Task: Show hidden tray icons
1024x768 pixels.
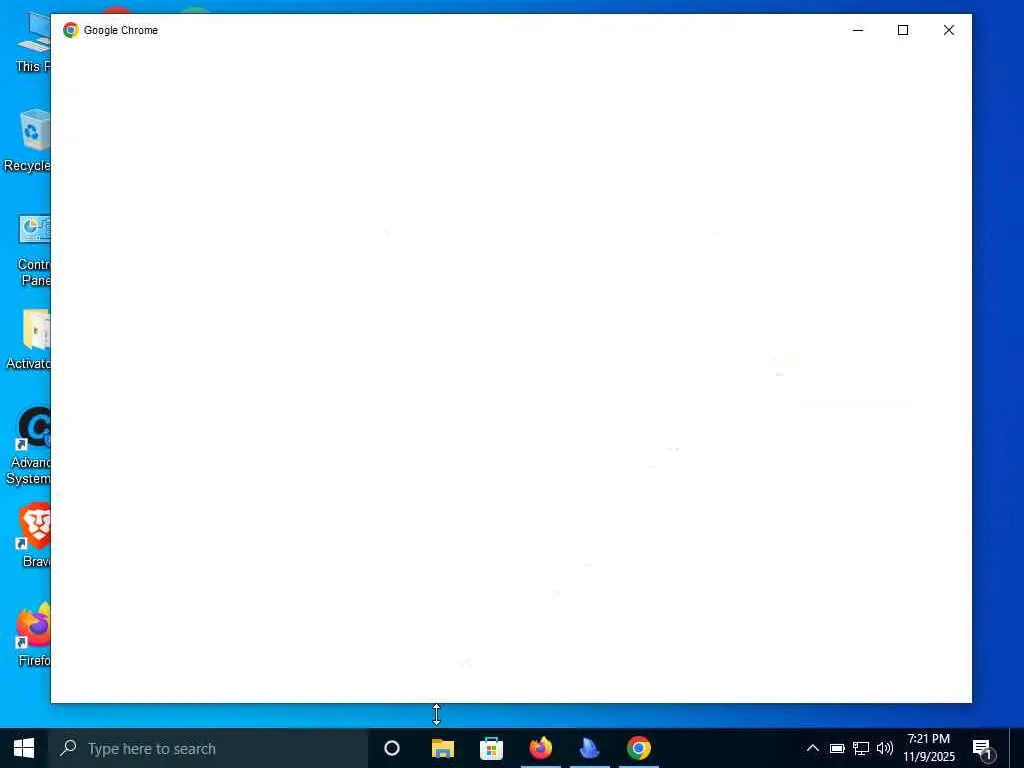Action: tap(812, 748)
